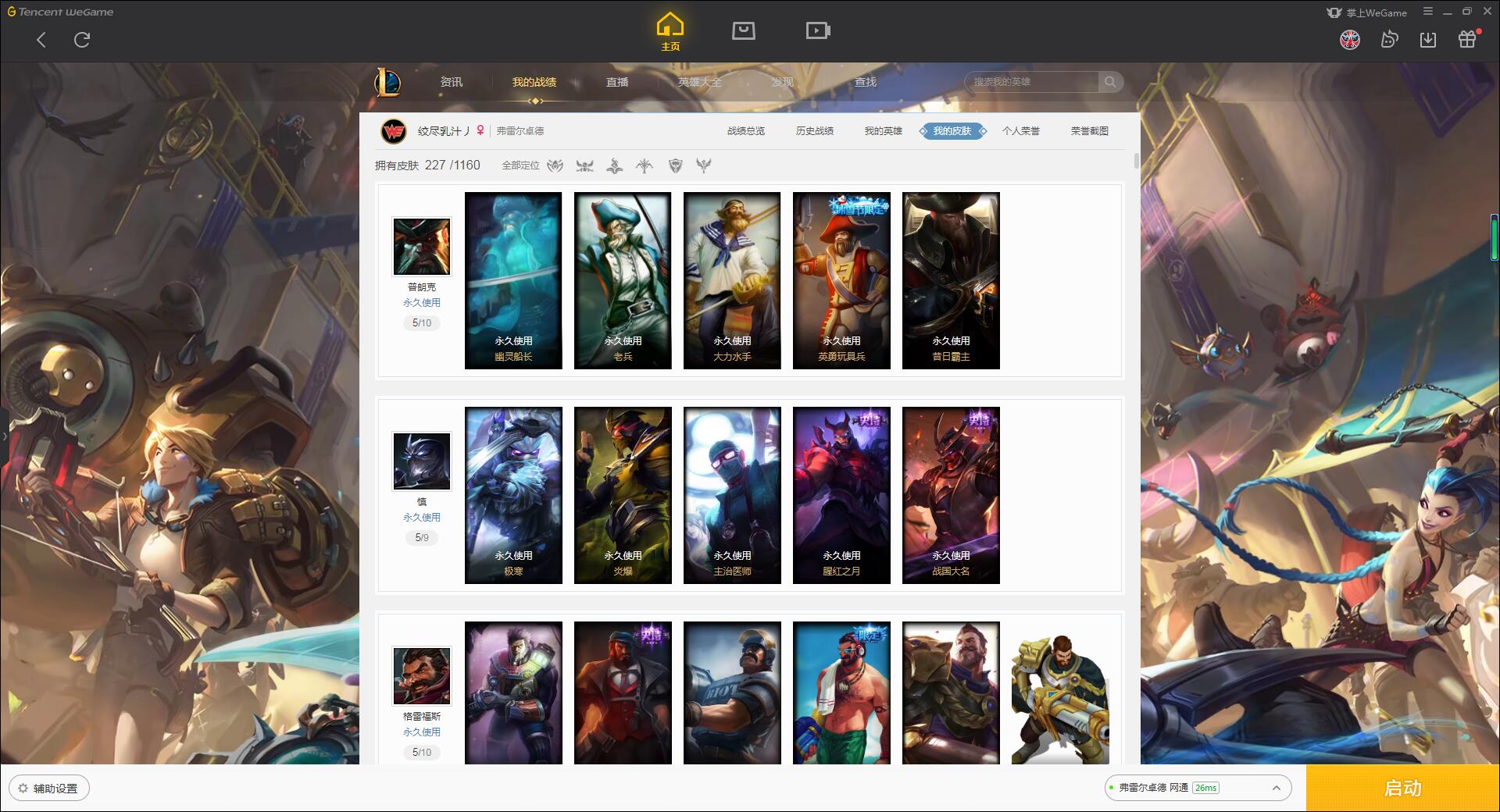Viewport: 1500px width, 812px height.
Task: Click the 普朗克 champion portrait
Action: 422,247
